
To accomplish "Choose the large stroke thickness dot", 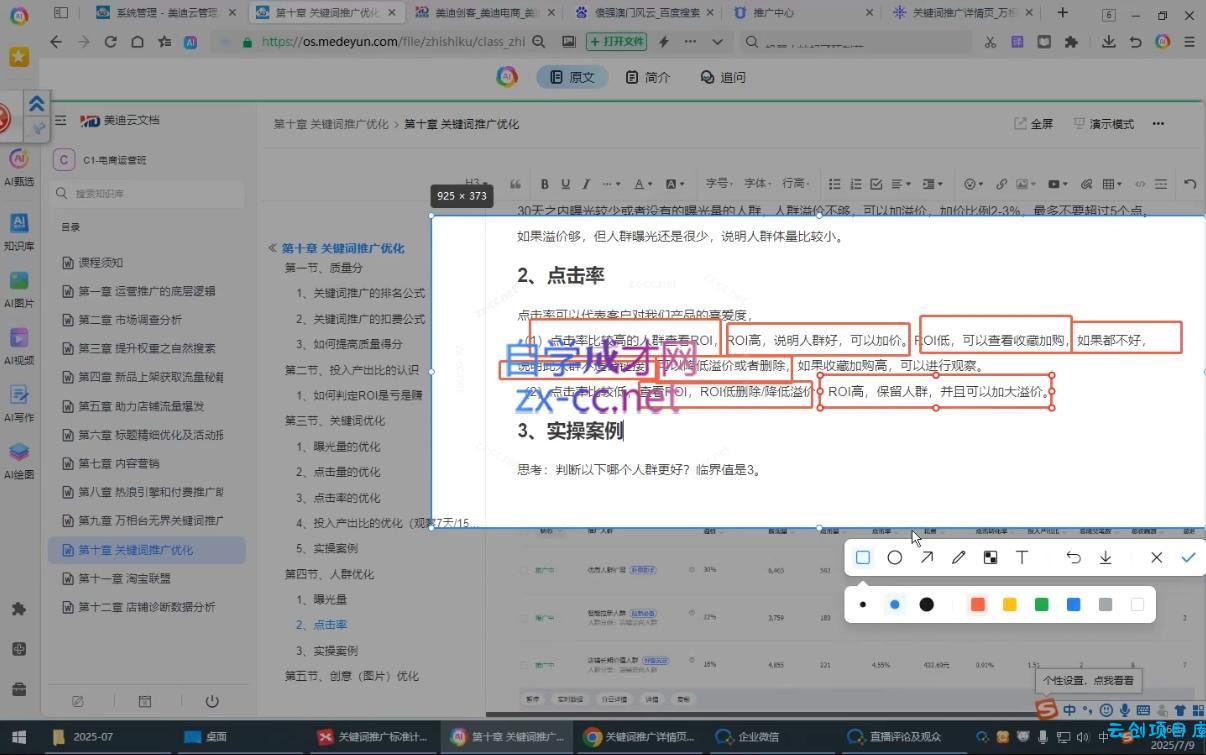I will click(927, 605).
